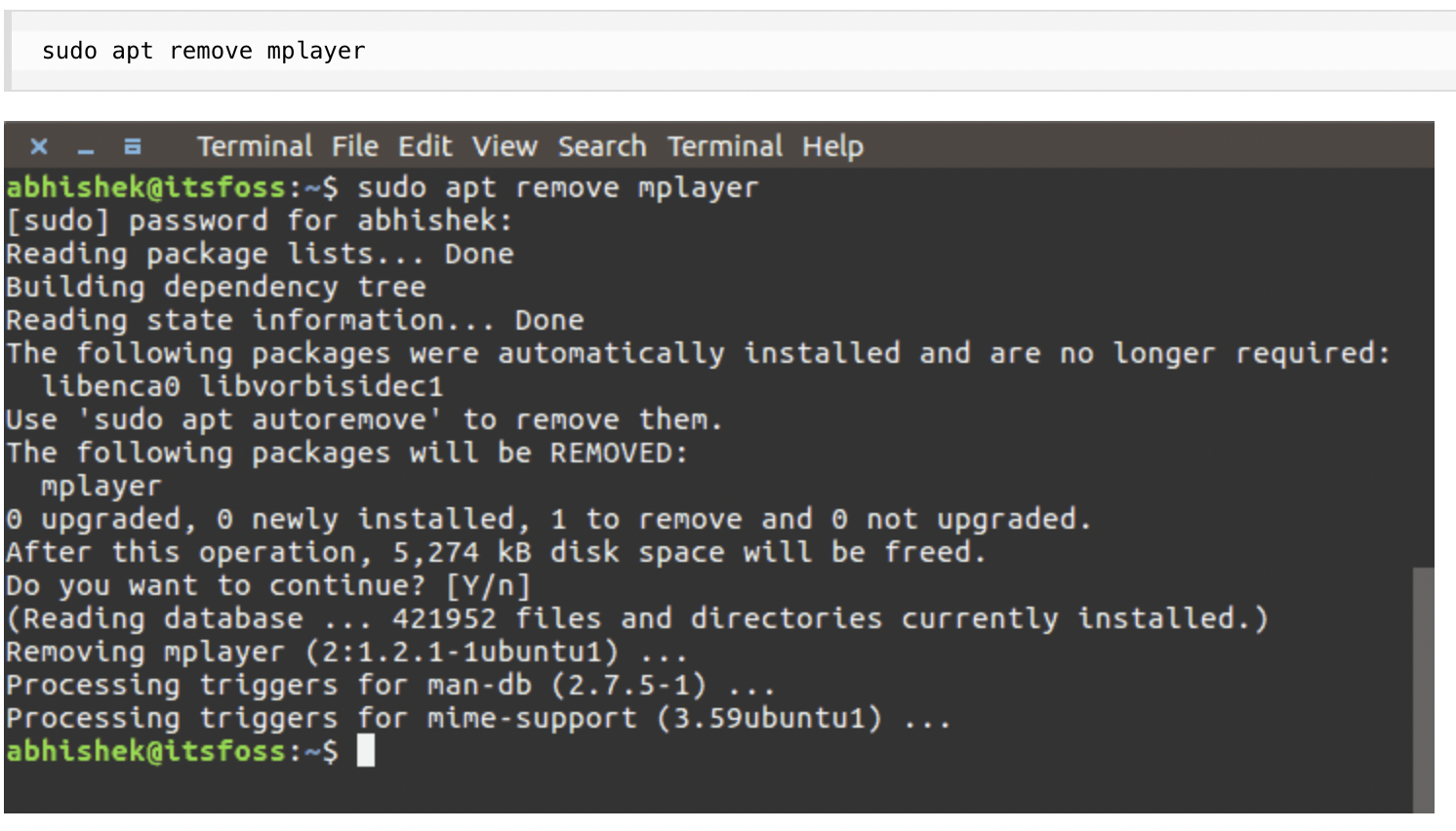Click the terminal window menu icon
This screenshot has width=1456, height=831.
click(x=133, y=146)
